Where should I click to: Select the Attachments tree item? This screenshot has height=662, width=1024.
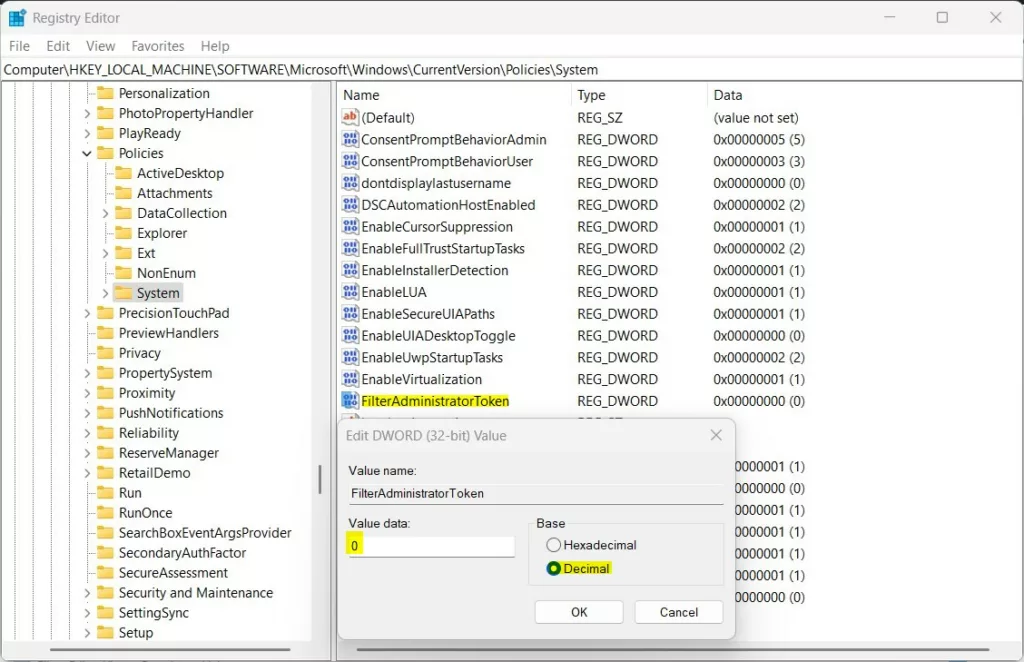point(174,193)
